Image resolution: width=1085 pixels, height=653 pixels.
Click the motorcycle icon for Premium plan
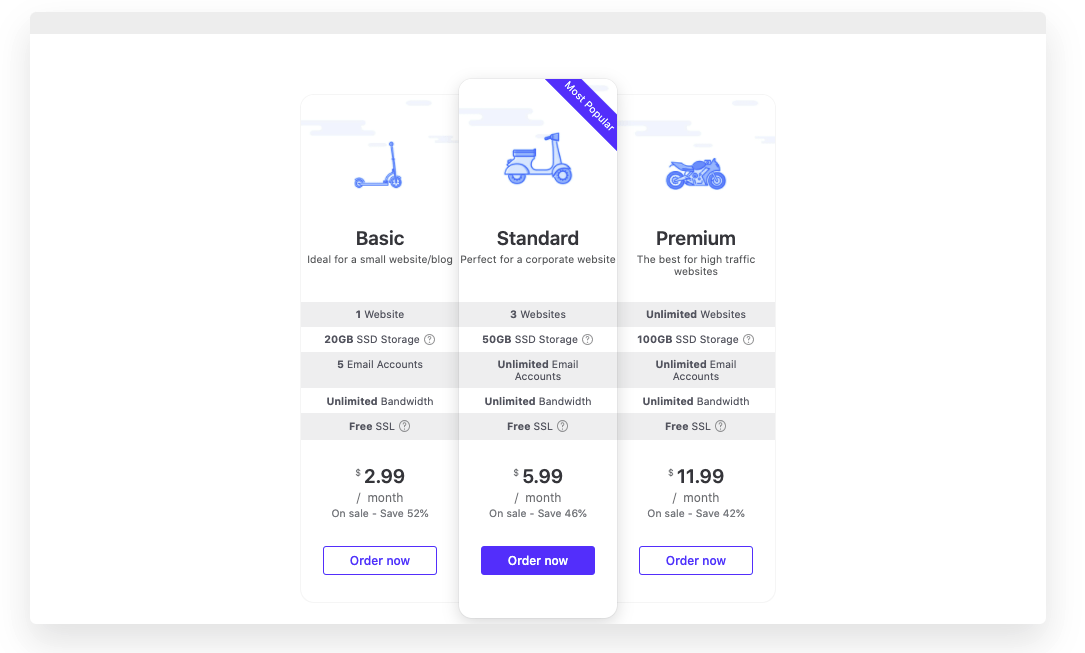point(695,174)
